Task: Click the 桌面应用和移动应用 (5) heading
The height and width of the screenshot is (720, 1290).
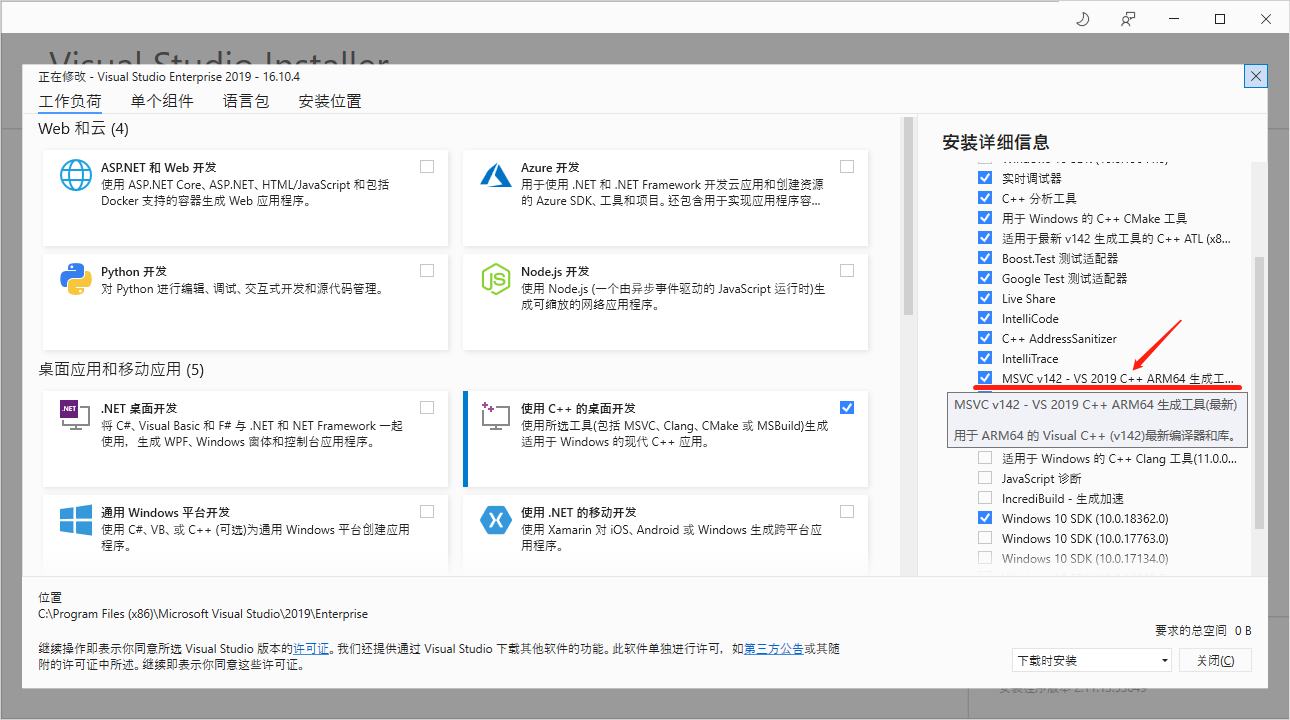Action: (121, 369)
